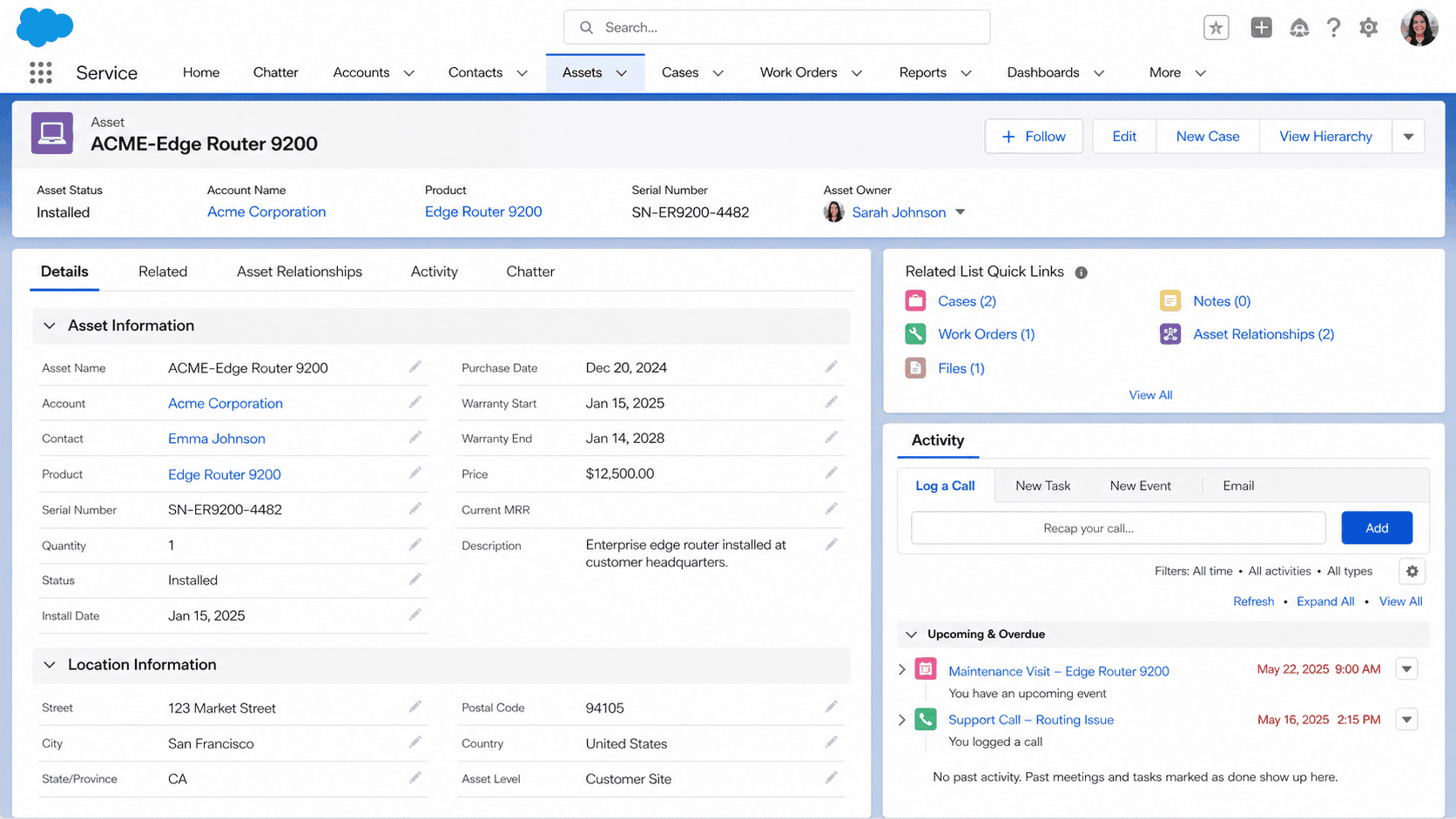Edit Asset Name with pencil icon
1456x819 pixels.
point(415,367)
